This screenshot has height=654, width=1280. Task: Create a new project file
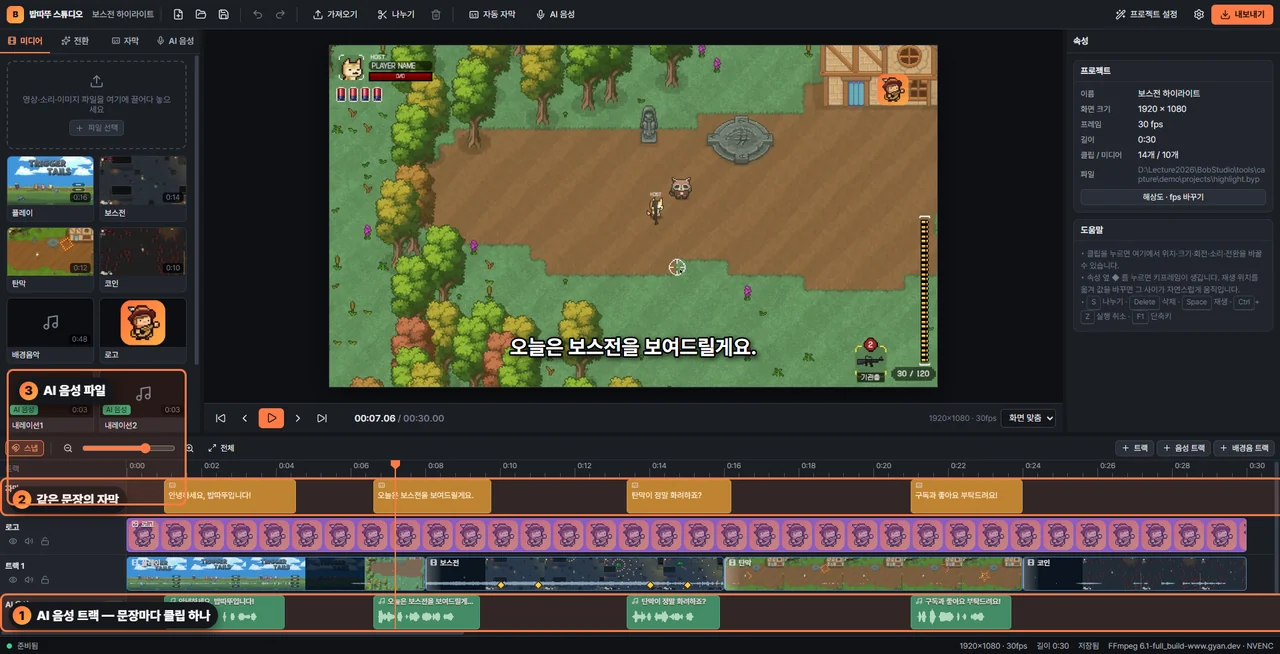(x=178, y=15)
